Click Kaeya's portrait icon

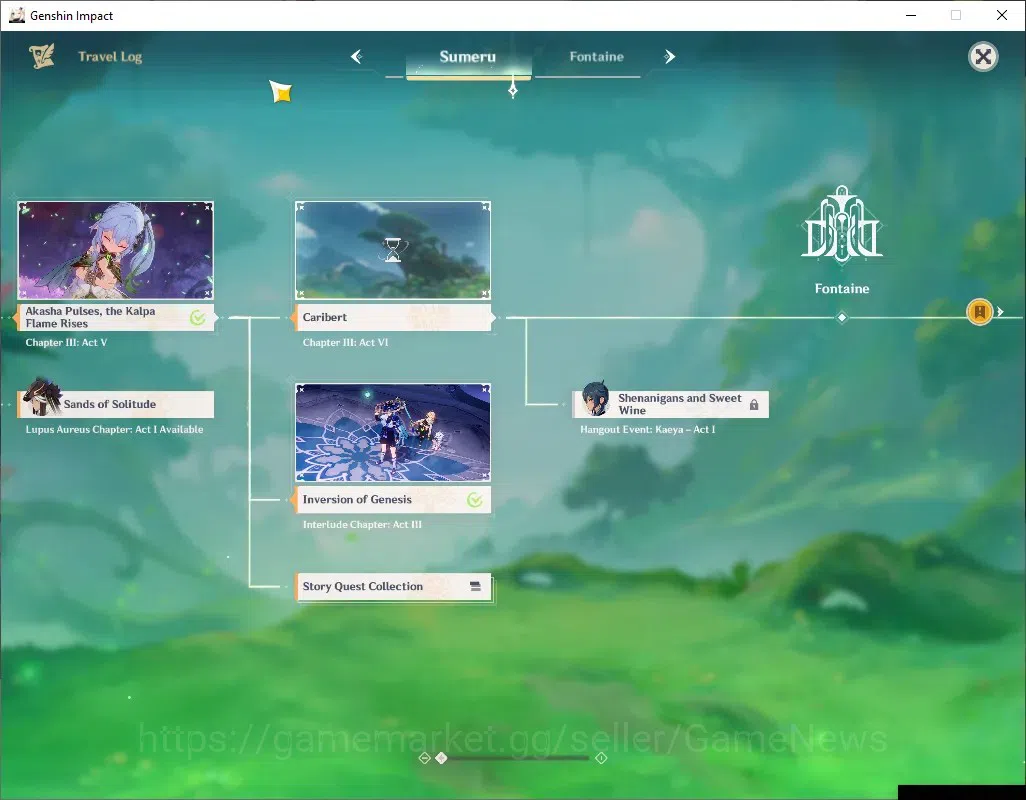tap(595, 399)
